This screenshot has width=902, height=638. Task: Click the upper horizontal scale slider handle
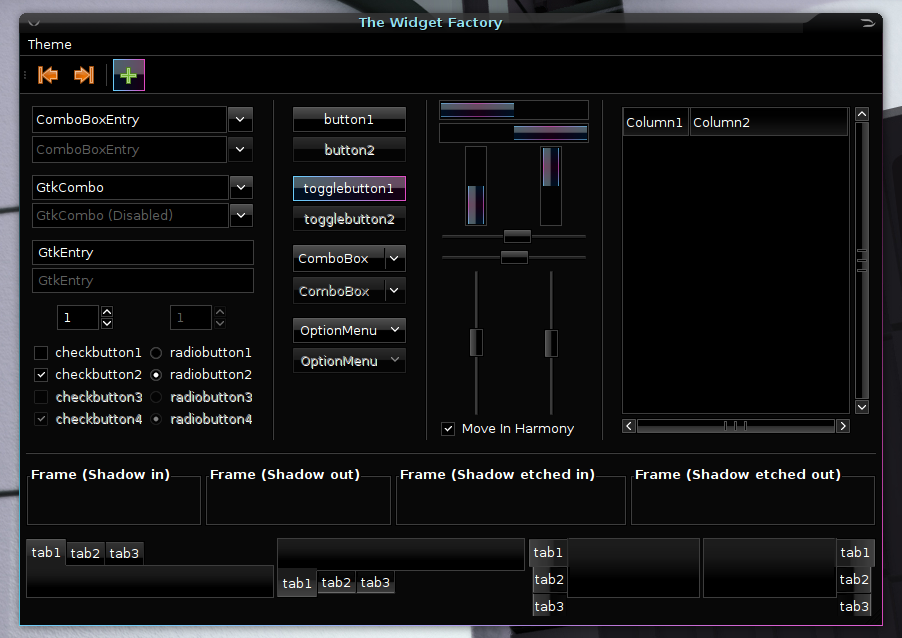click(x=517, y=236)
